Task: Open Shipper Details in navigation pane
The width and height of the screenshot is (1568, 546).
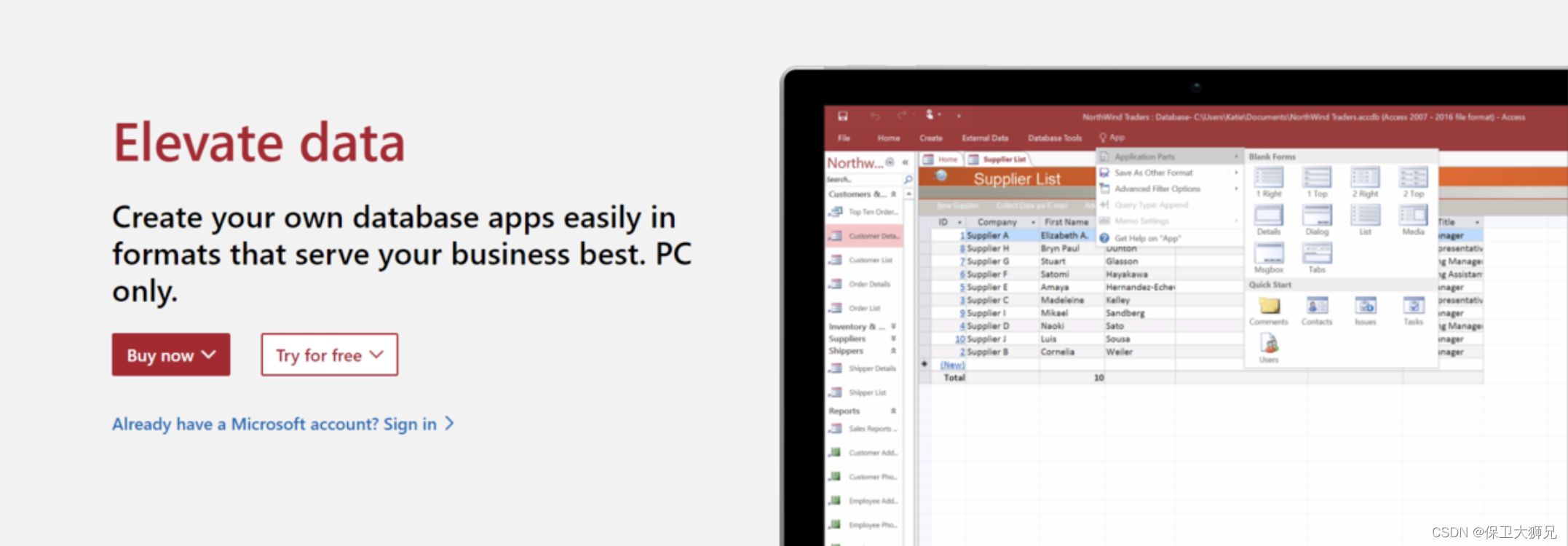Action: click(x=864, y=368)
